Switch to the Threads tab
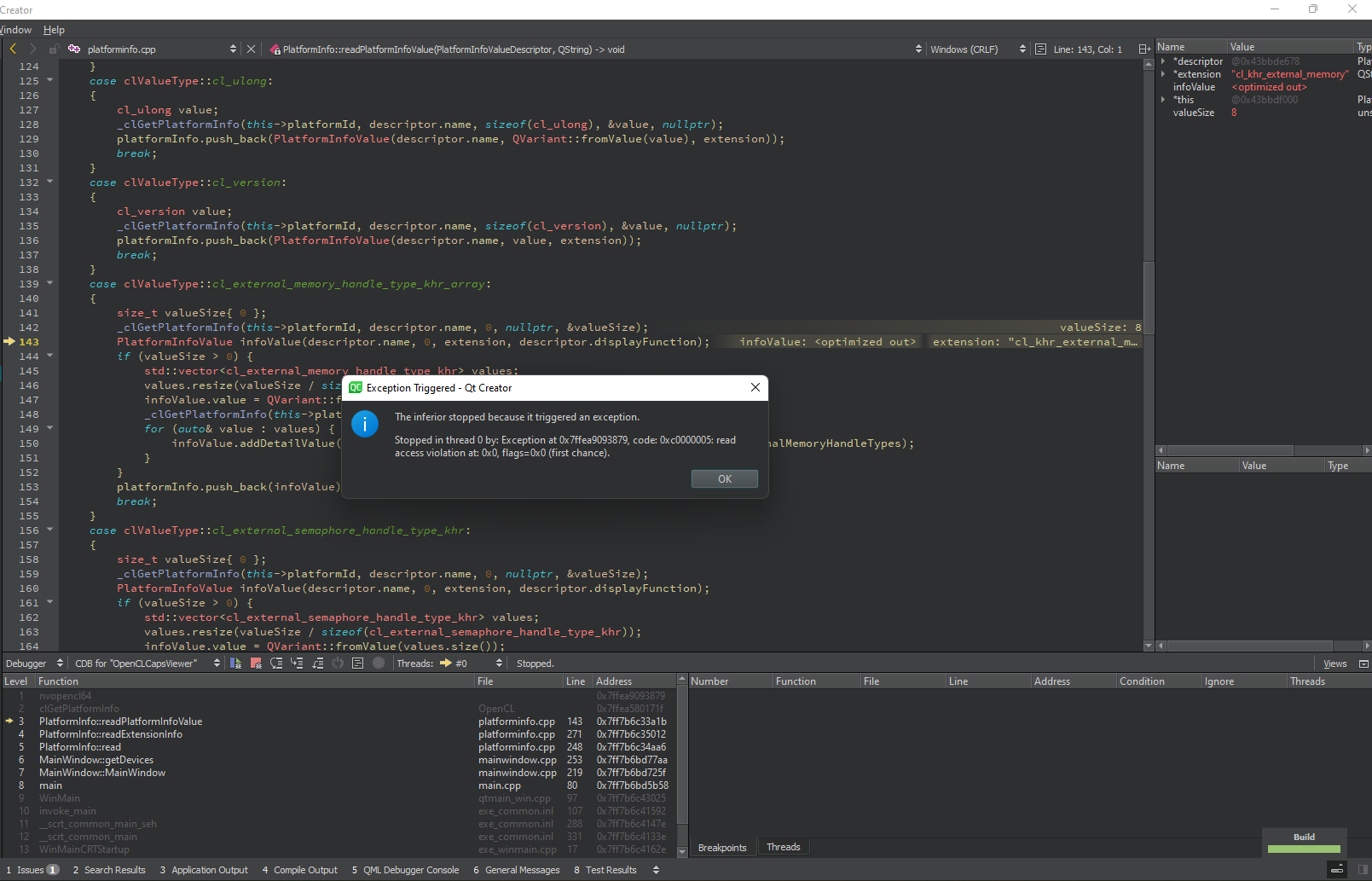The height and width of the screenshot is (881, 1372). [783, 846]
